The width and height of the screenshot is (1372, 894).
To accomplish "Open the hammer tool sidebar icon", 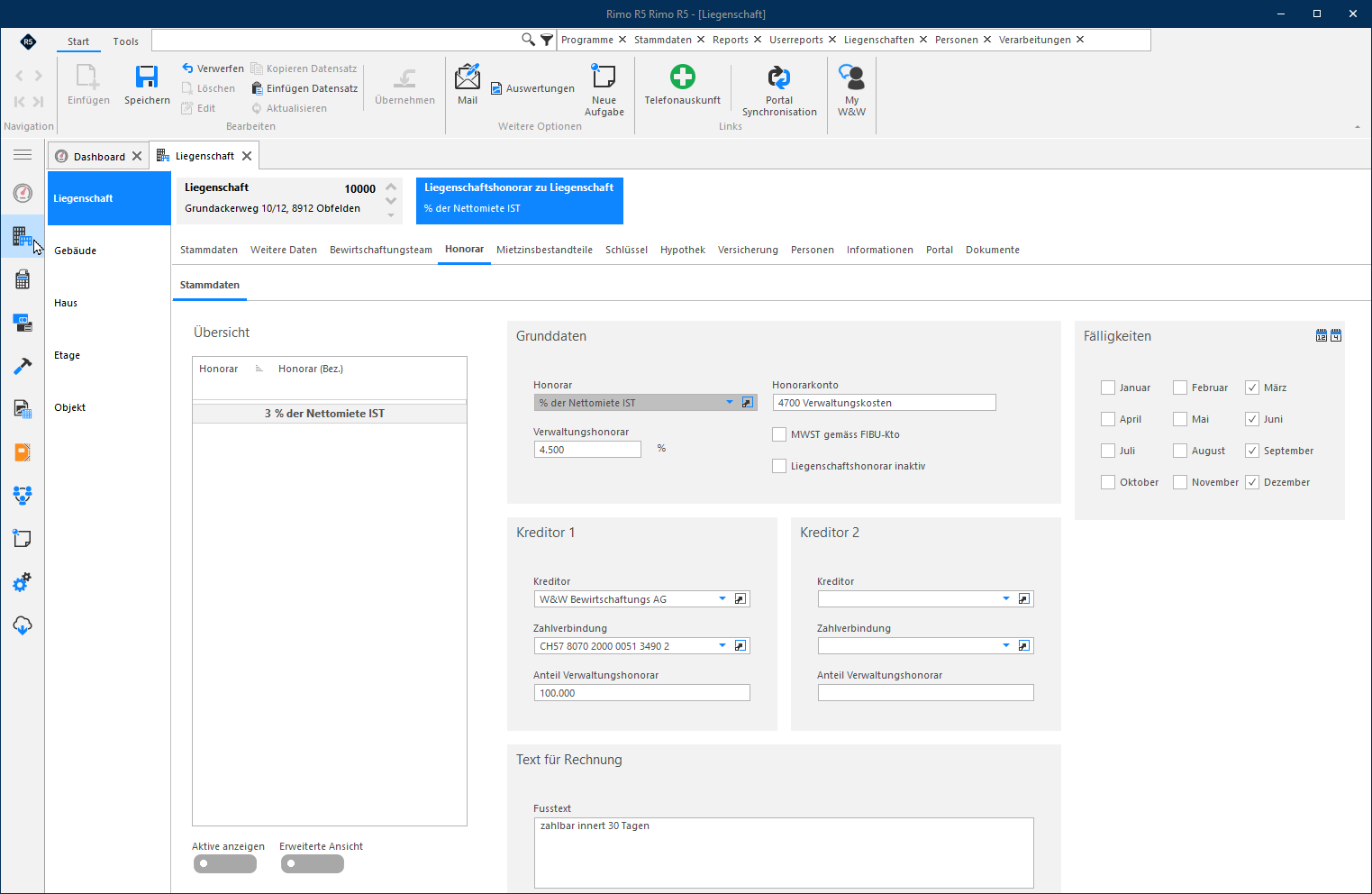I will coord(23,366).
